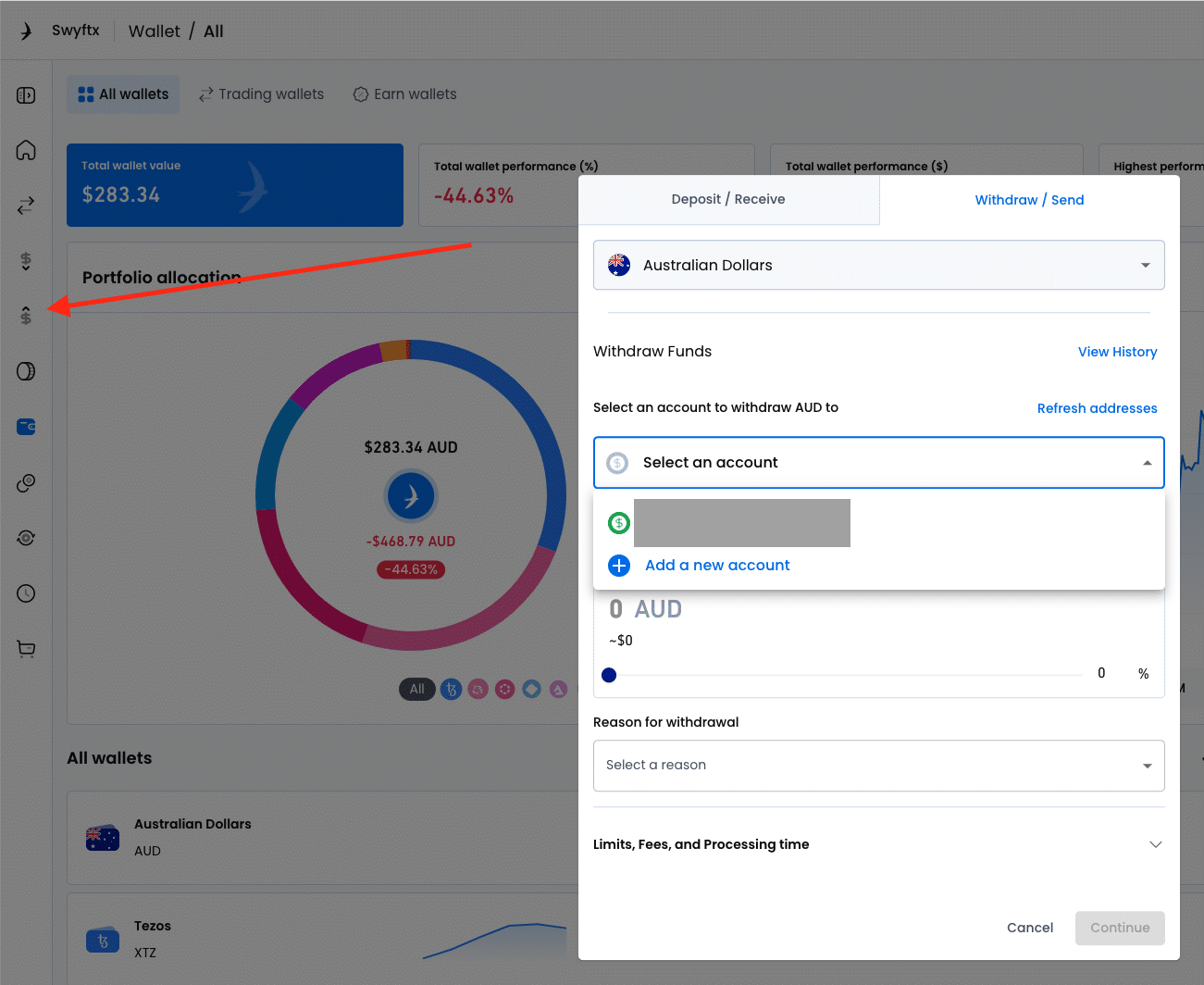The height and width of the screenshot is (985, 1204).
Task: Click the green dollar saved account icon
Action: (619, 523)
